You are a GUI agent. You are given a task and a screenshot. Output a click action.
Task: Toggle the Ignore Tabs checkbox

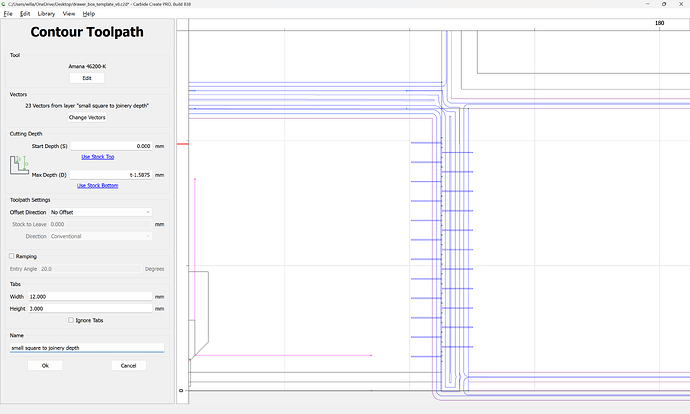70,320
